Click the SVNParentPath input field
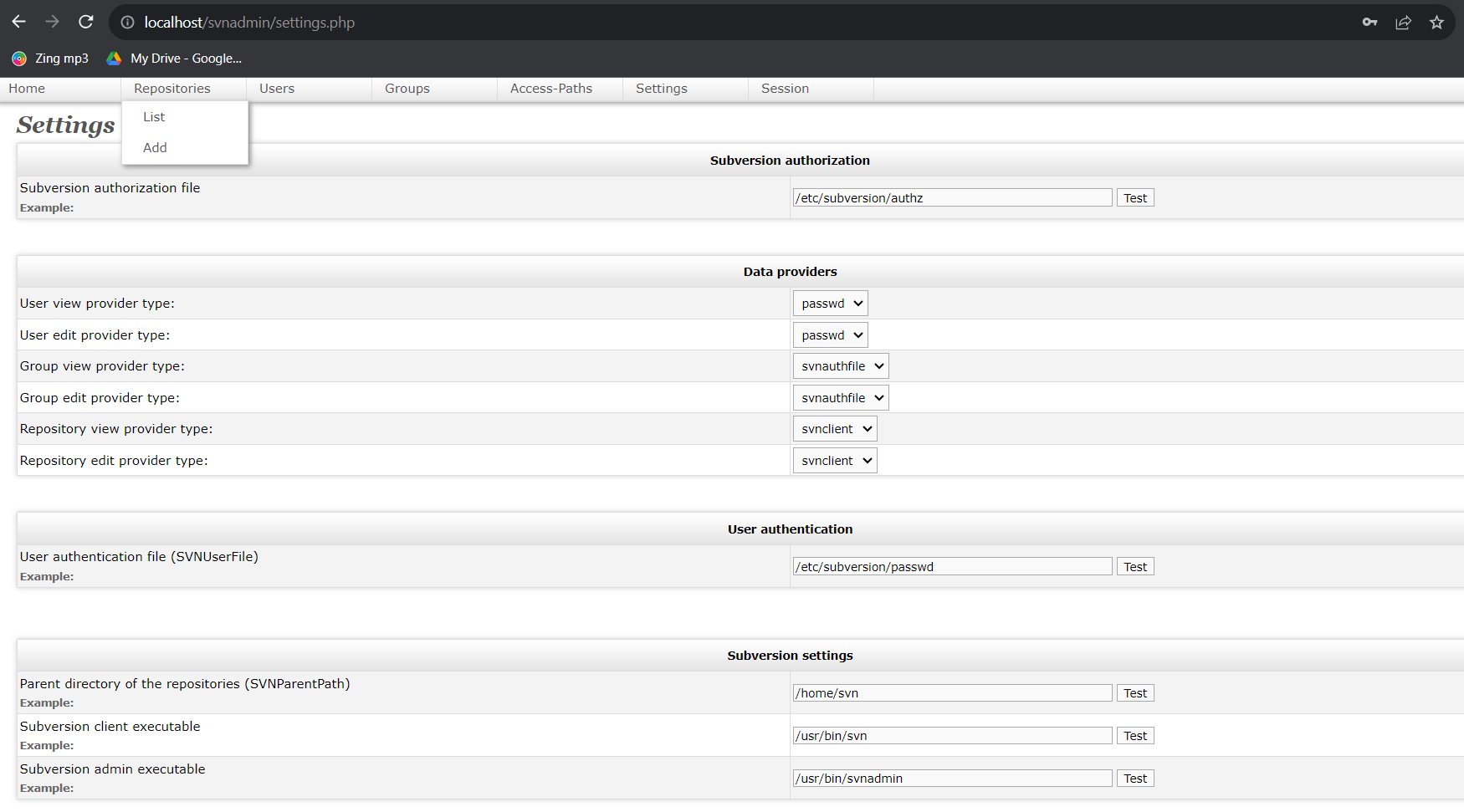This screenshot has height=812, width=1464. click(x=952, y=693)
